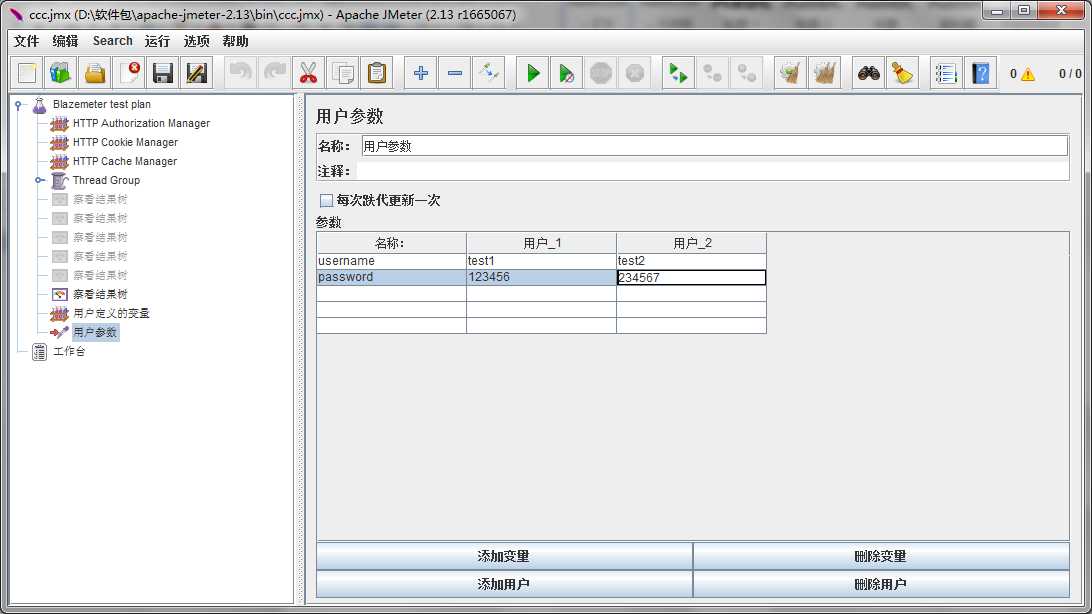The height and width of the screenshot is (614, 1092).
Task: Toggle the 每次迭代更新一次 checkbox
Action: coord(326,200)
